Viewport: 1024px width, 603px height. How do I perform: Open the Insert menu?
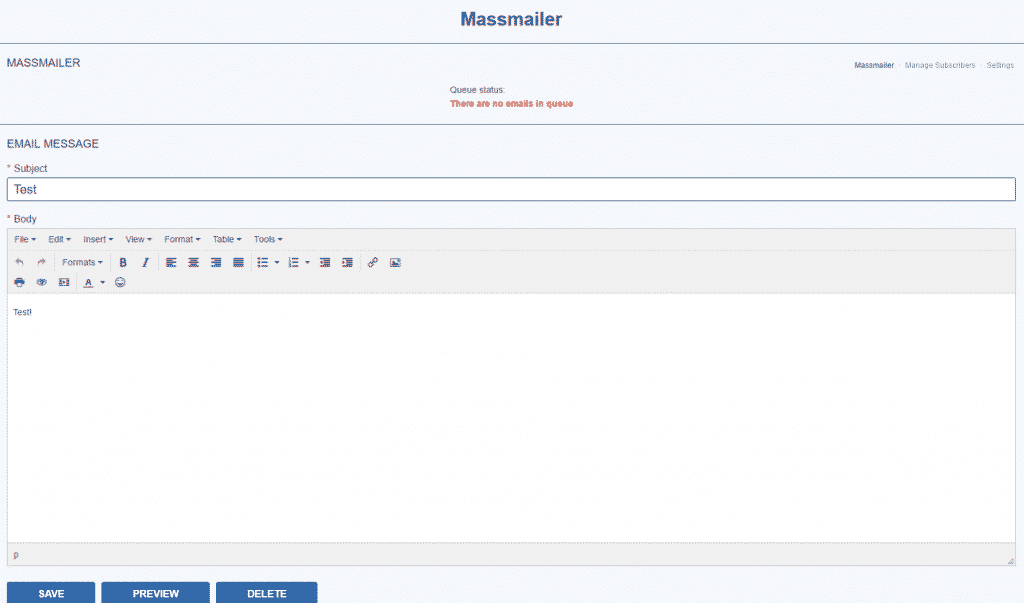coord(97,239)
